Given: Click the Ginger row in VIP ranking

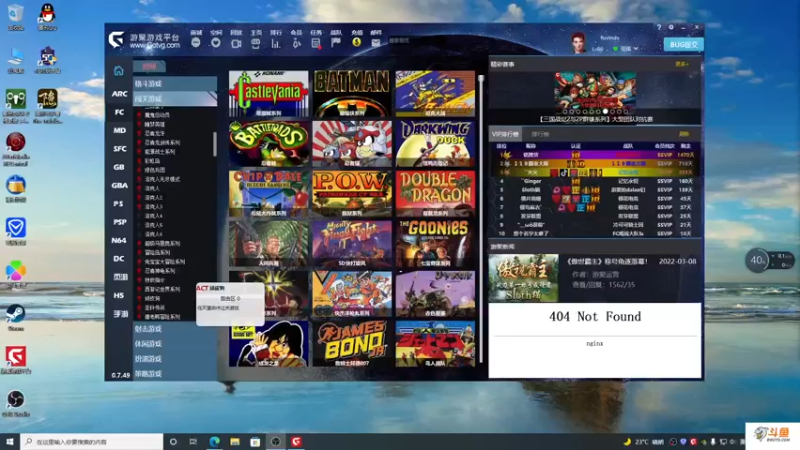Looking at the screenshot, I should click(595, 181).
